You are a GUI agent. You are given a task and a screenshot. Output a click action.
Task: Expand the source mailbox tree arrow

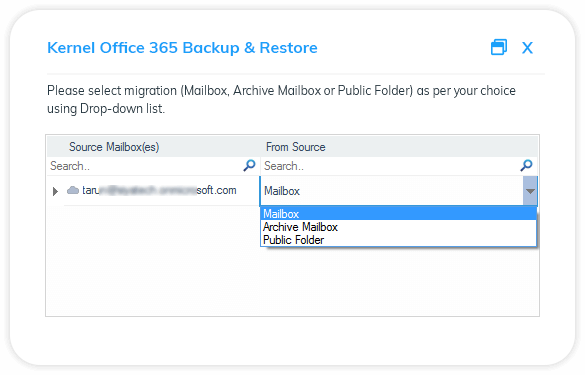[55, 191]
